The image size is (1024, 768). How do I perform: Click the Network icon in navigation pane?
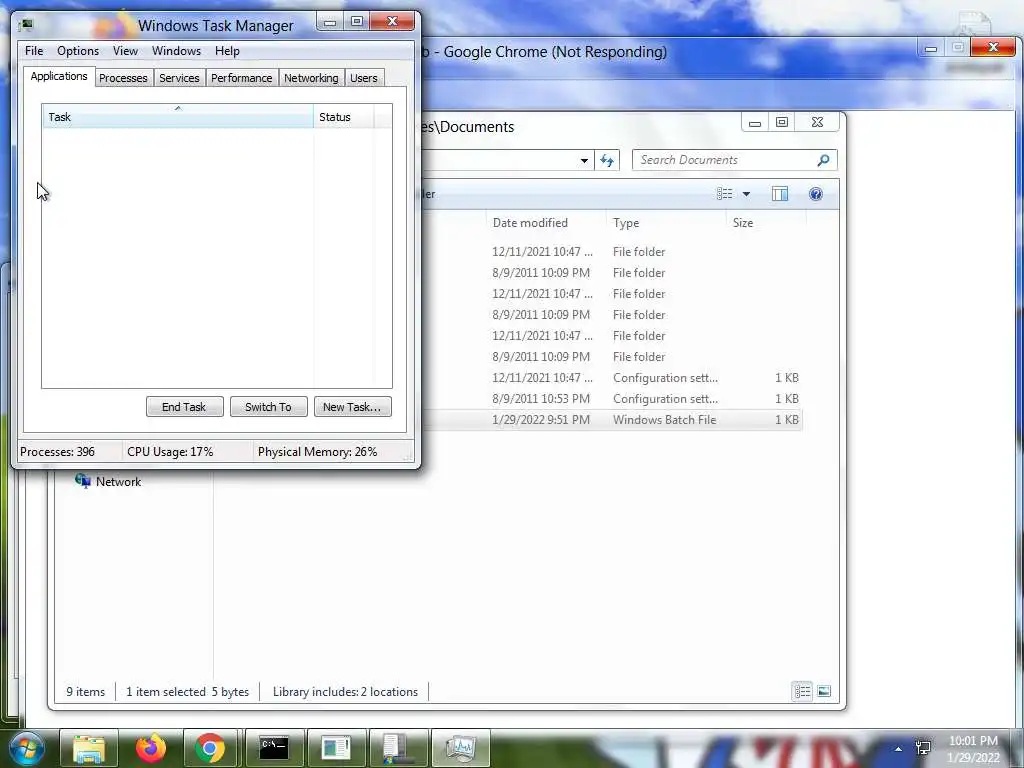82,481
